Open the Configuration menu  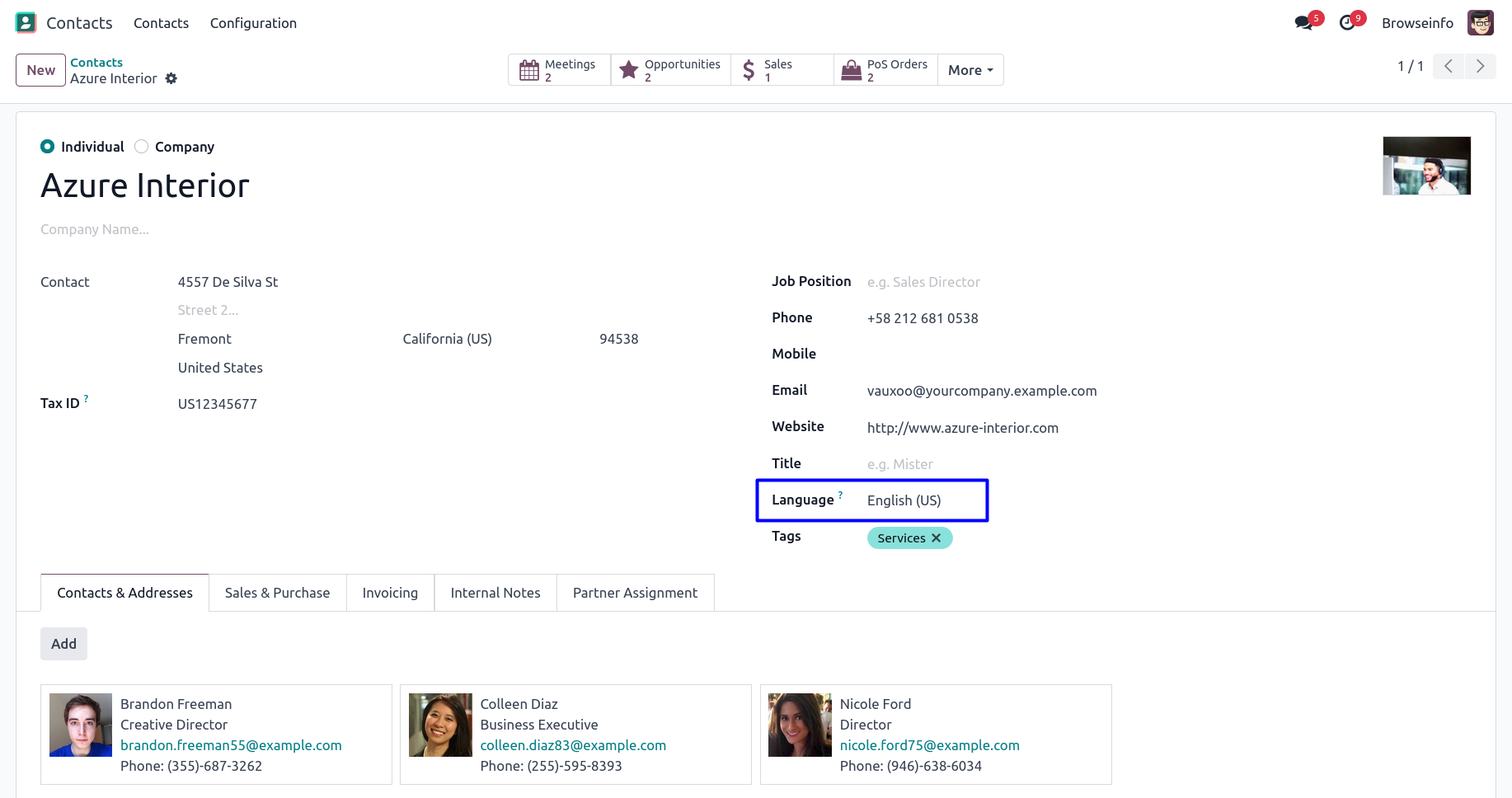pos(253,23)
